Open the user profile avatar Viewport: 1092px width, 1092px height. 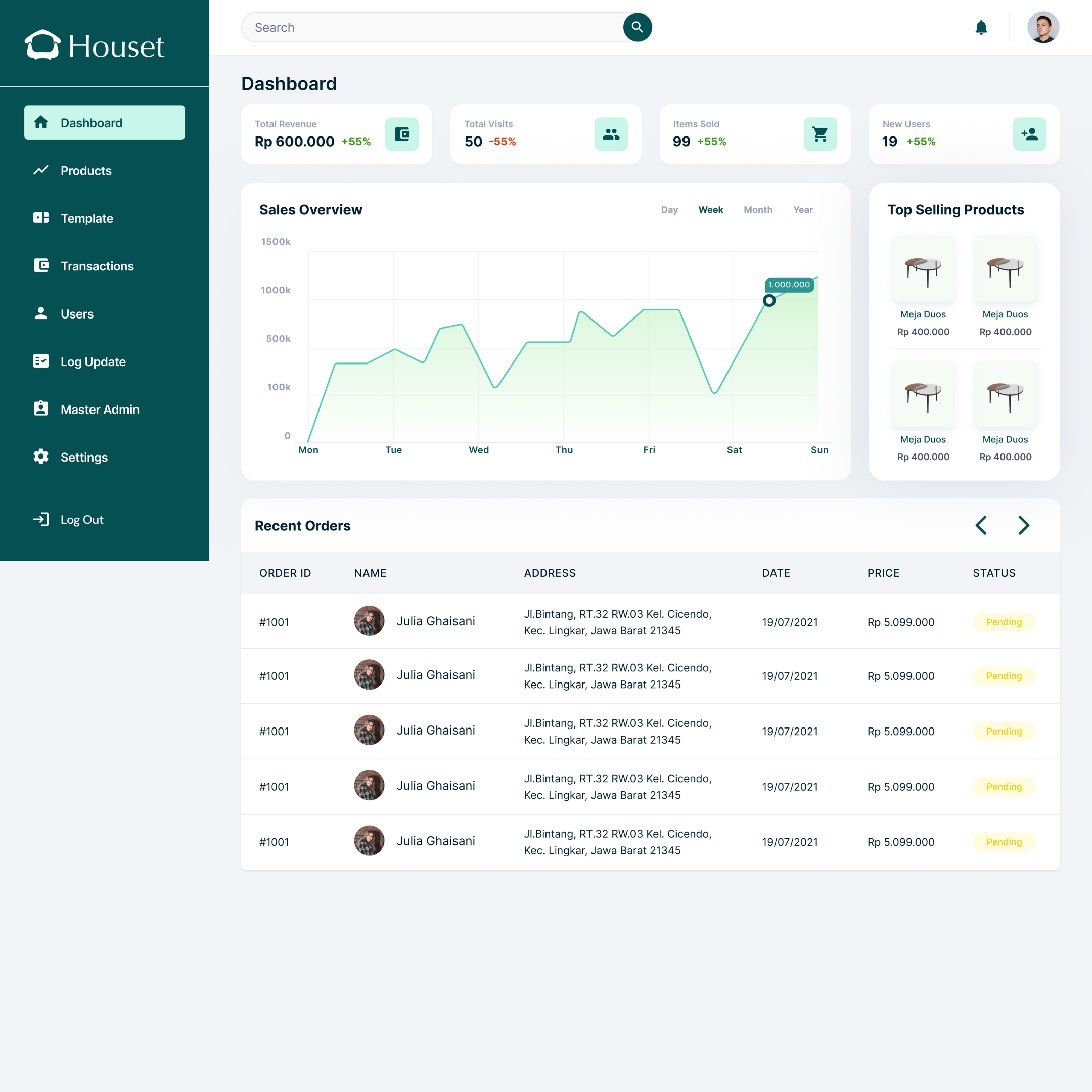coord(1043,28)
